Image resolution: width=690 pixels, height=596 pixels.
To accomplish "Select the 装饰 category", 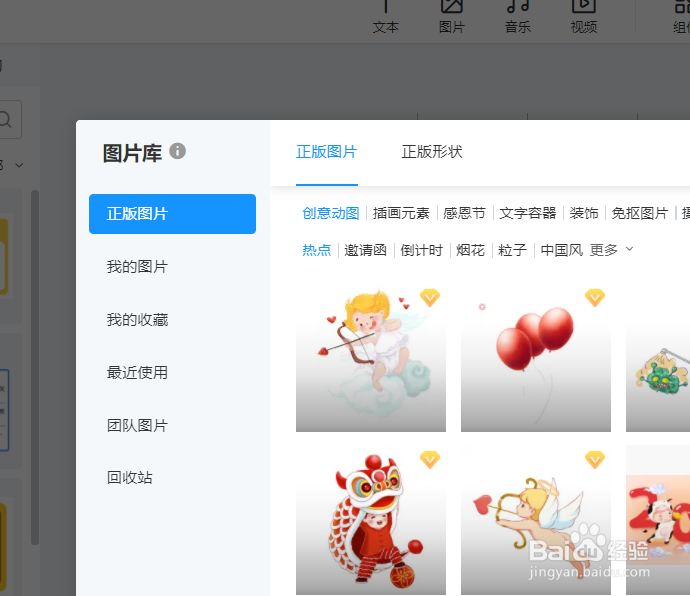I will coord(584,213).
